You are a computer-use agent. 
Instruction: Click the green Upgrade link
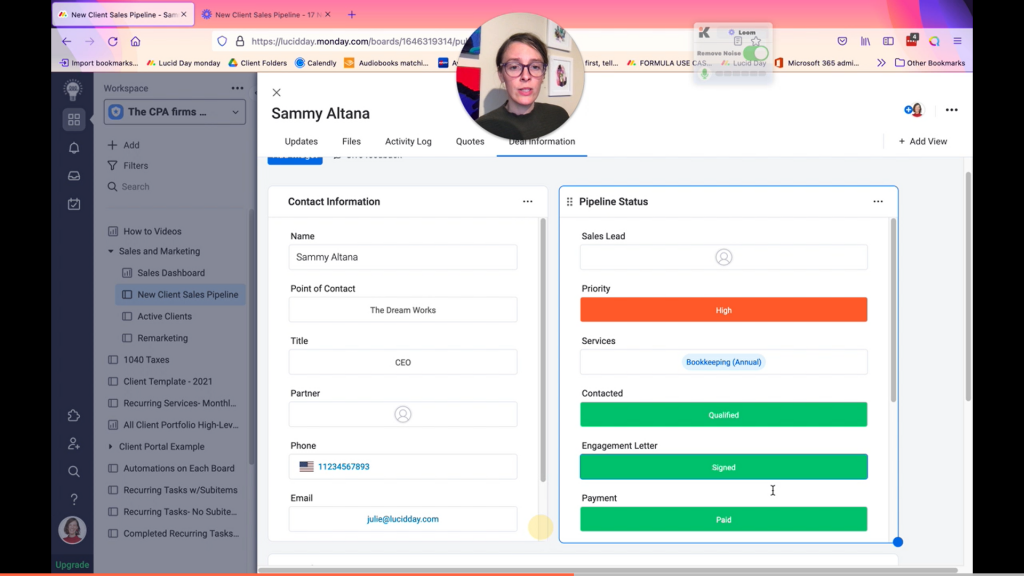point(72,565)
